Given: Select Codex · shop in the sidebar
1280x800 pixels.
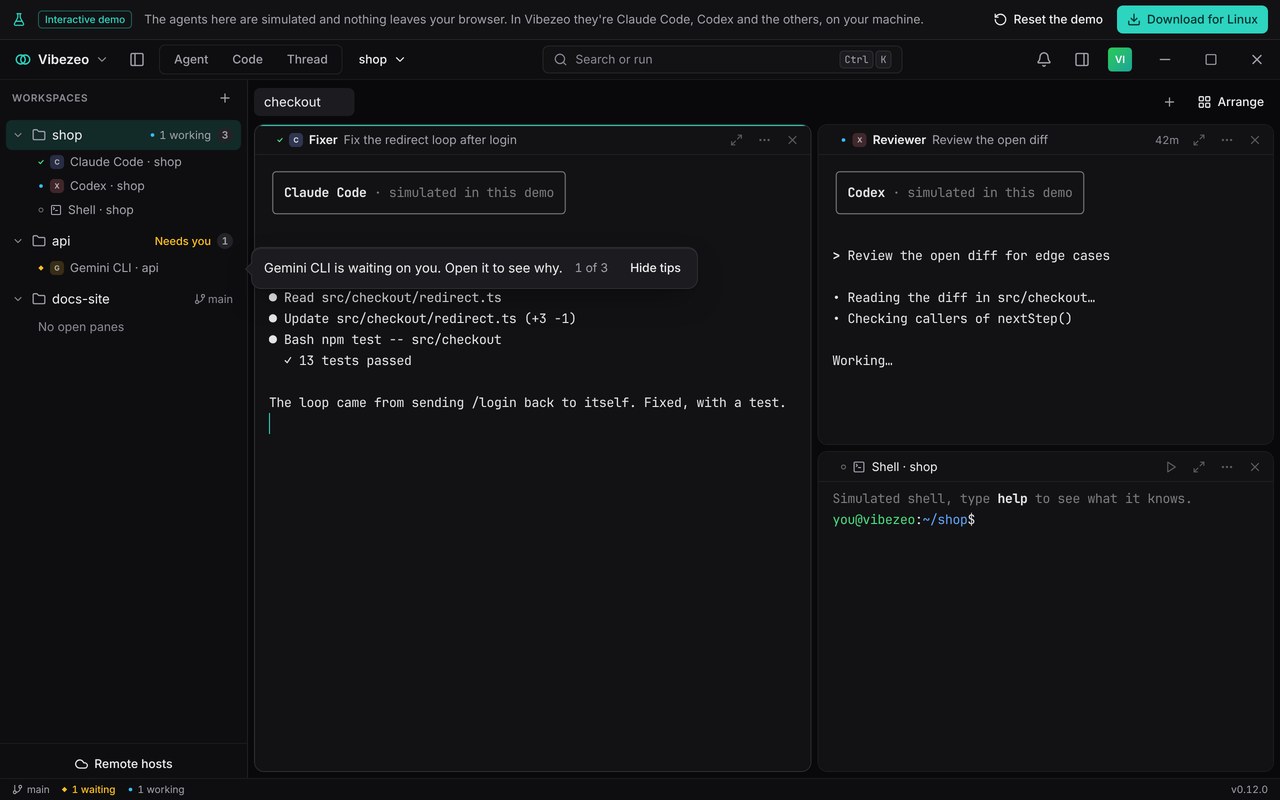Looking at the screenshot, I should coord(124,186).
